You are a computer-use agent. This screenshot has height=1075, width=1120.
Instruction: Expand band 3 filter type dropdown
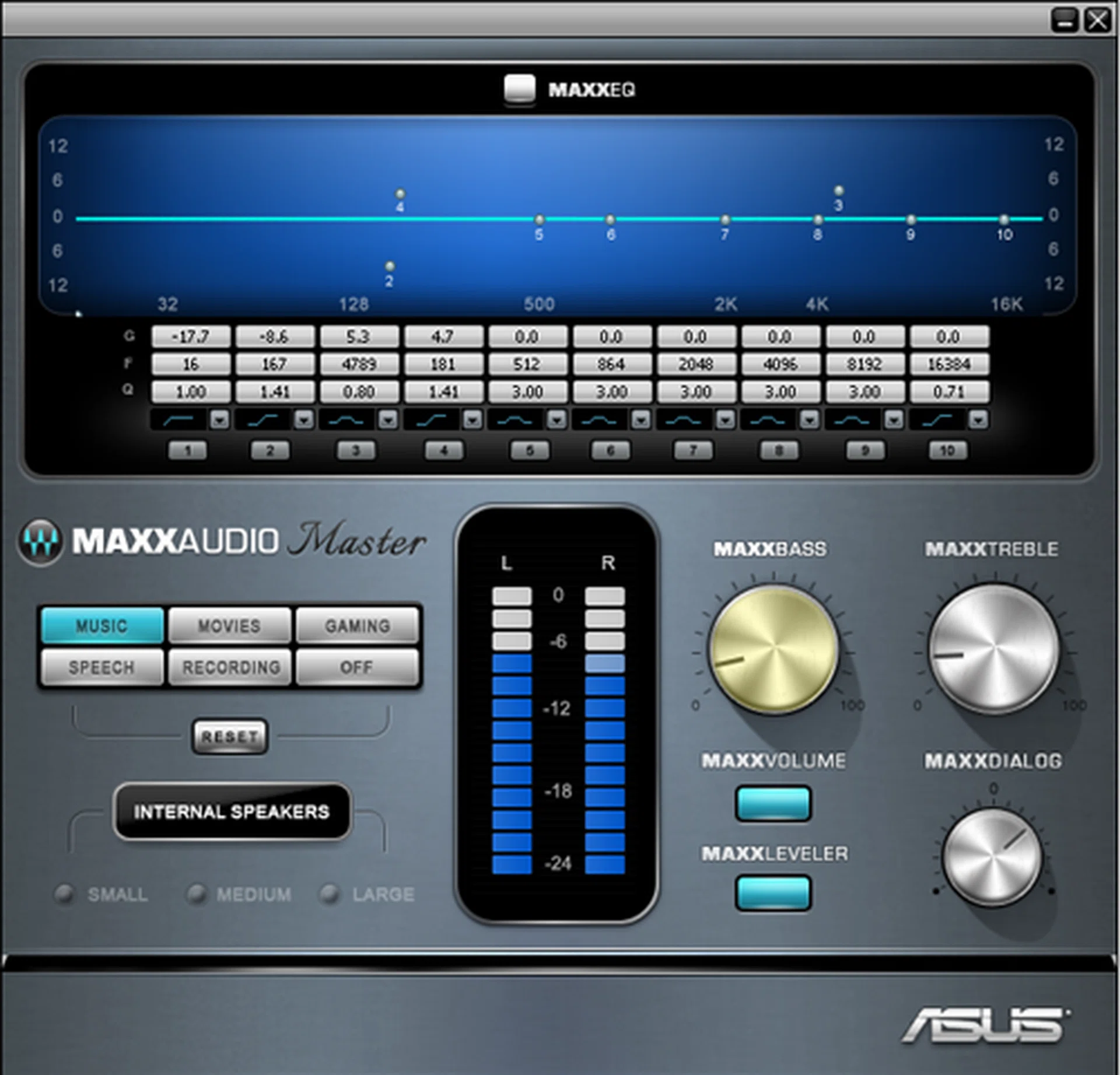coord(388,420)
